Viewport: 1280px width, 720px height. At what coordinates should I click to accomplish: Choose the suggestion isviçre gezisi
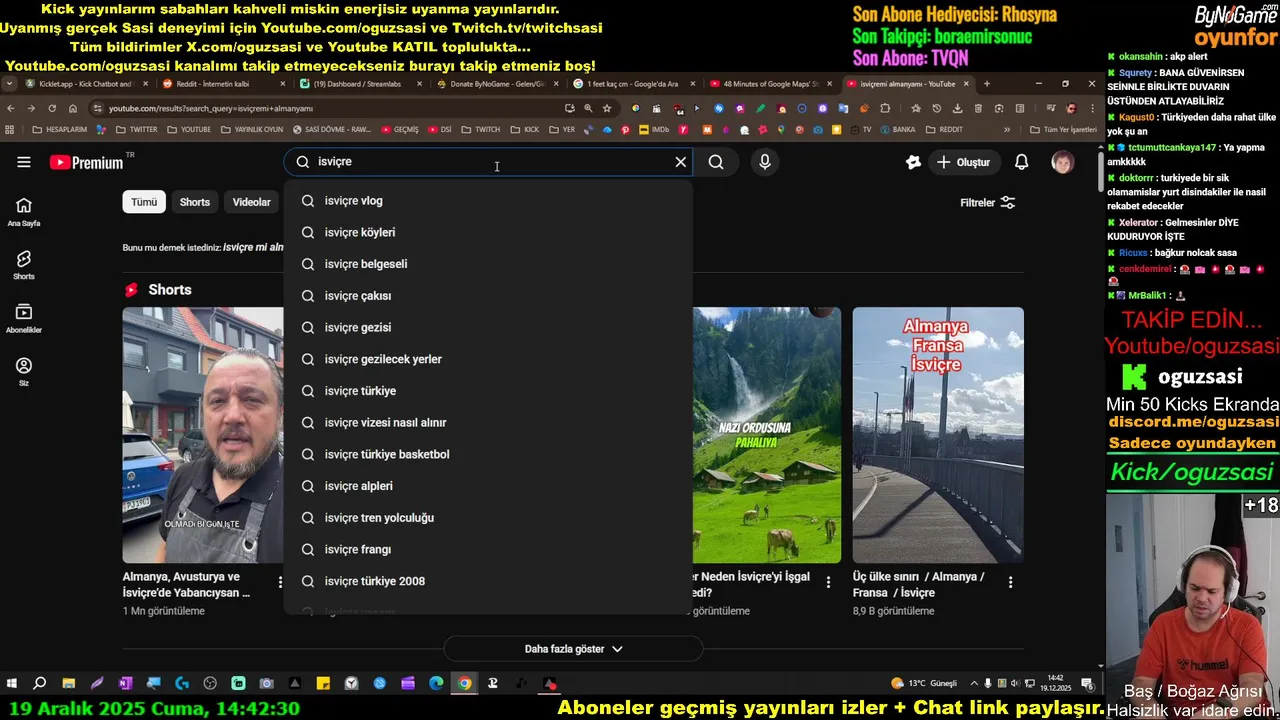pos(488,327)
